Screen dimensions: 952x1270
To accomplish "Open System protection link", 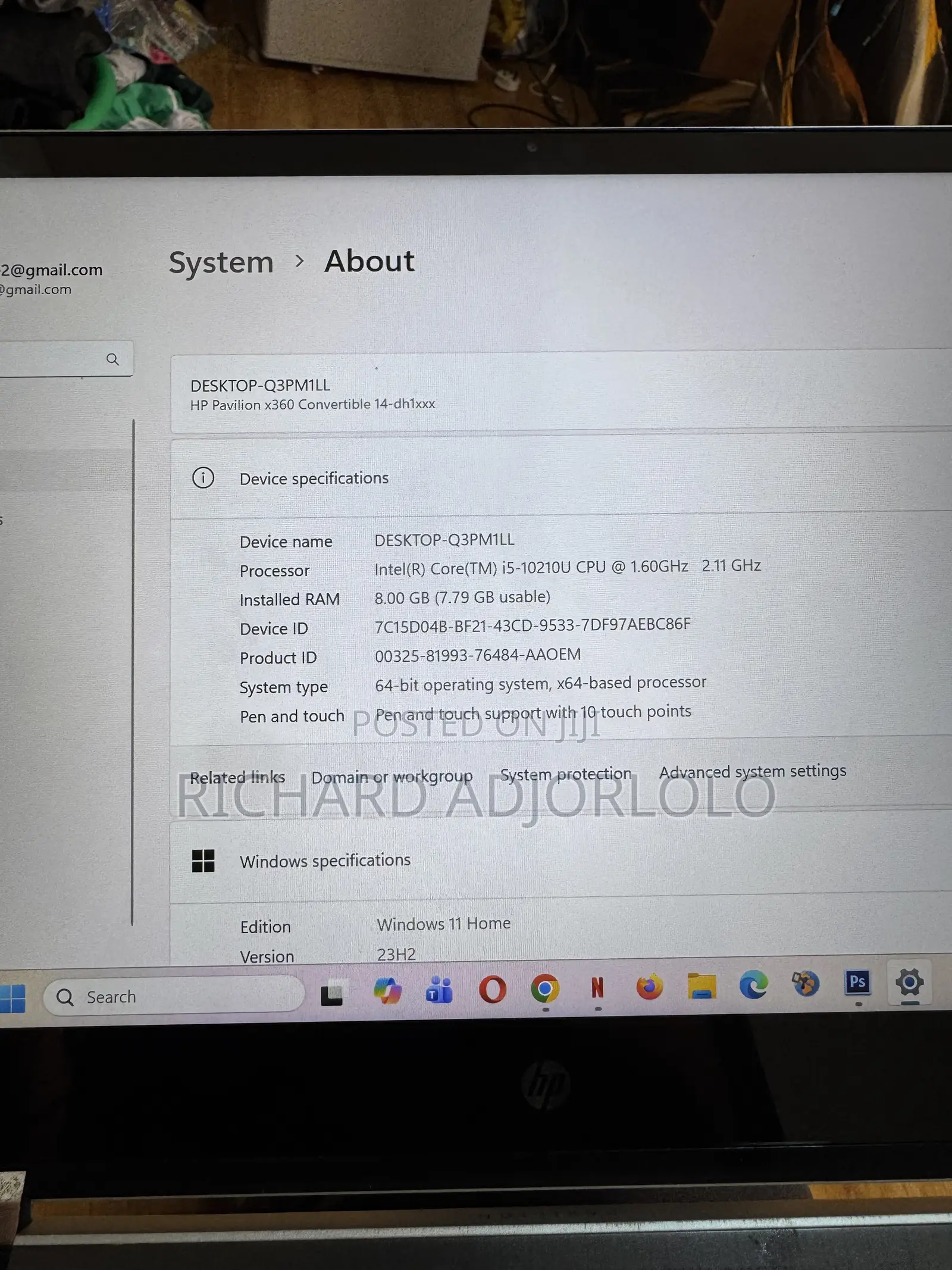I will (565, 774).
